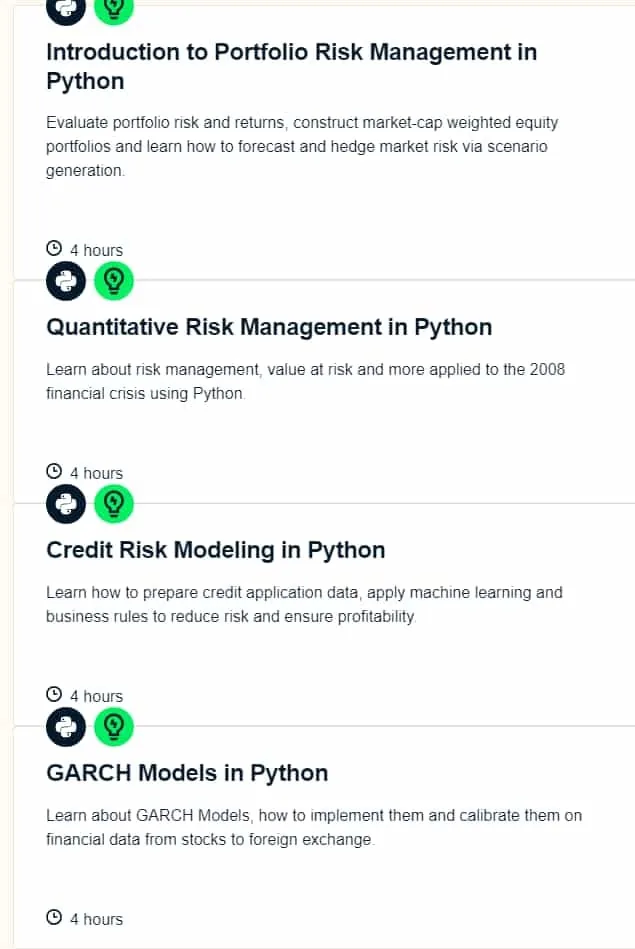Viewport: 635px width, 949px height.
Task: Click clock icon under GARCH Models description
Action: click(54, 917)
